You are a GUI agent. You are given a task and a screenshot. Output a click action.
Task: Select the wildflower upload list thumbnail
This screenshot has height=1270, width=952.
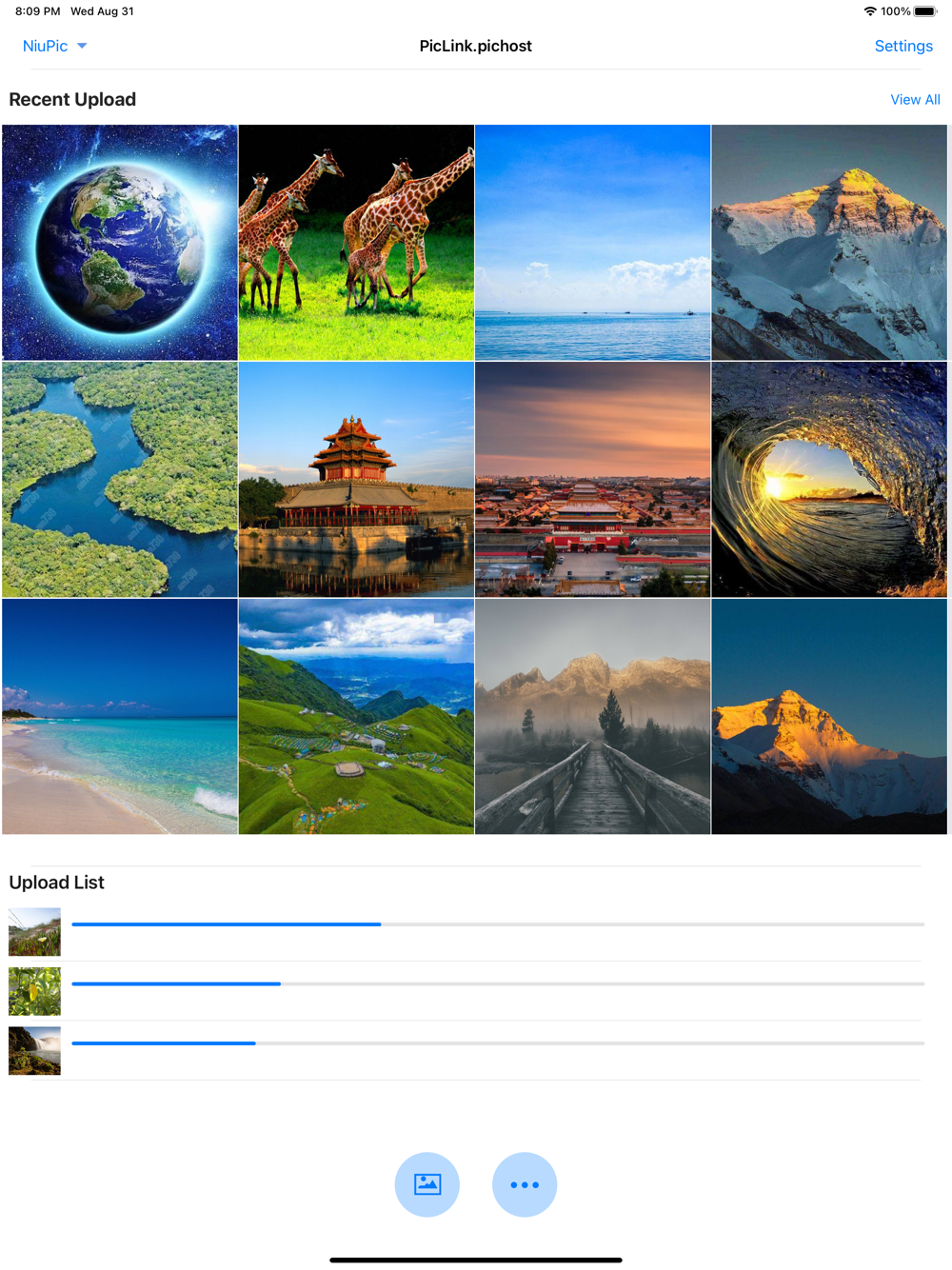pos(34,932)
